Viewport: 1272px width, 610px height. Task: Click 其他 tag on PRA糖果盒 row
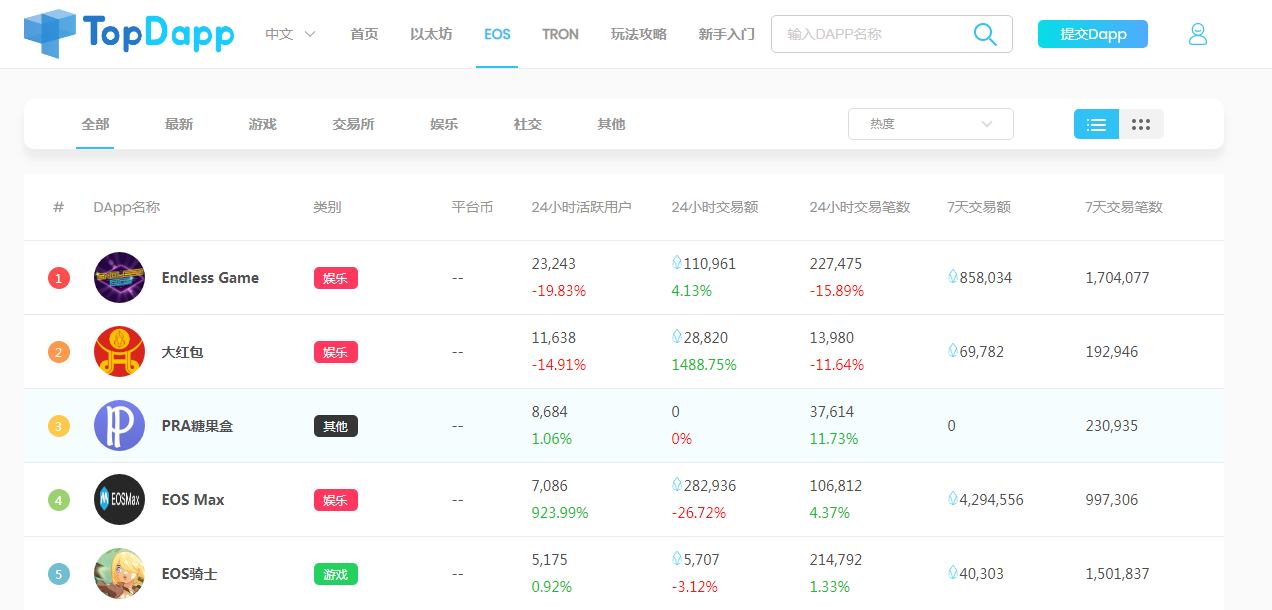point(335,426)
